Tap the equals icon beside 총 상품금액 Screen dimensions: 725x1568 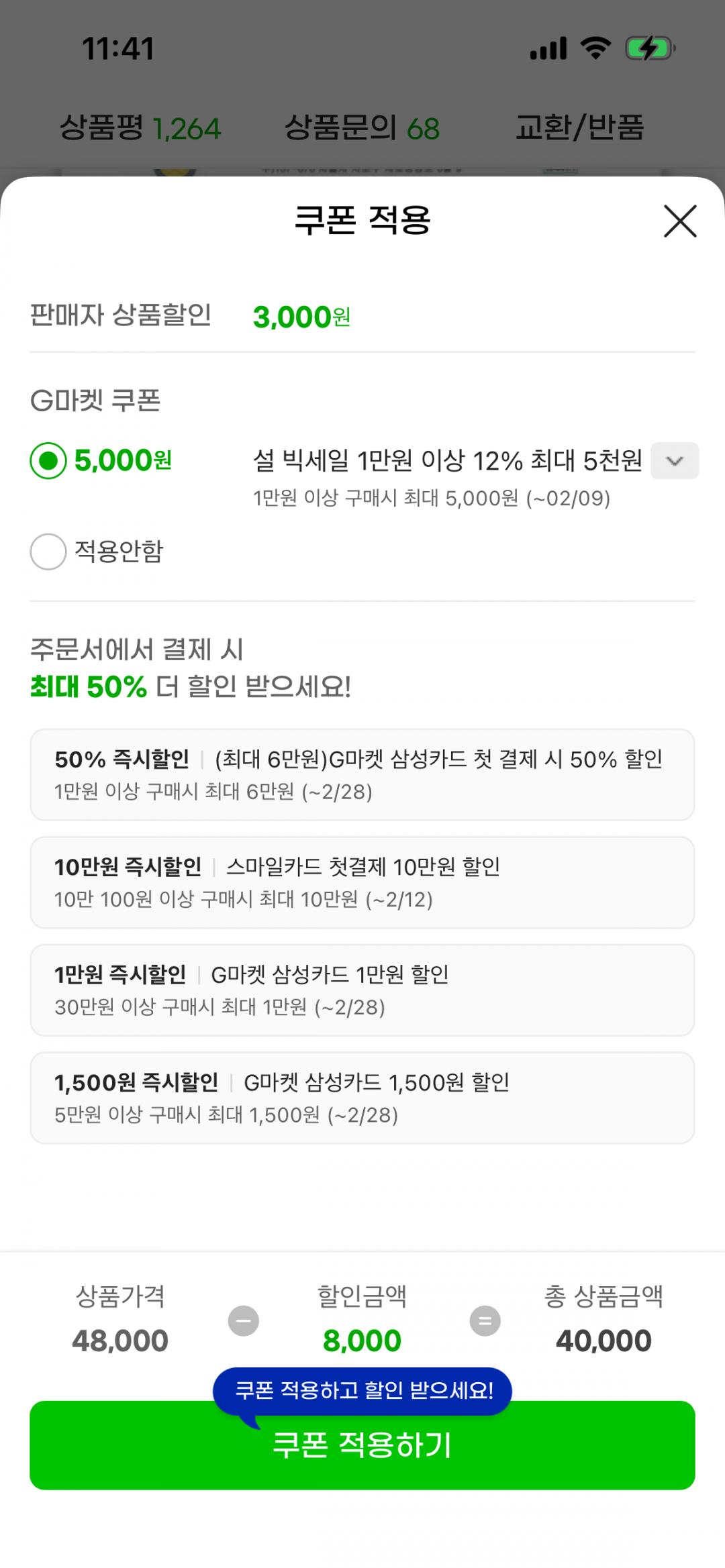[485, 1321]
